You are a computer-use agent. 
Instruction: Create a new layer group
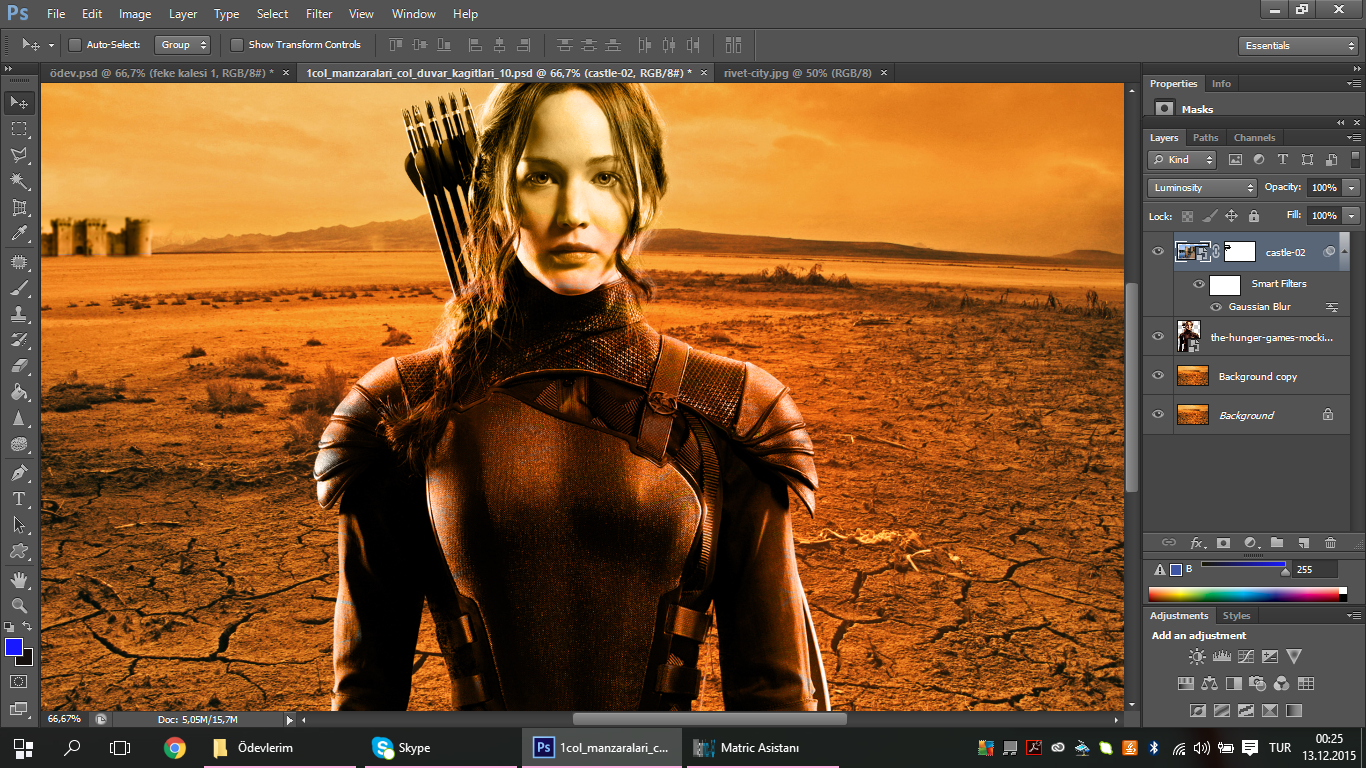1277,543
